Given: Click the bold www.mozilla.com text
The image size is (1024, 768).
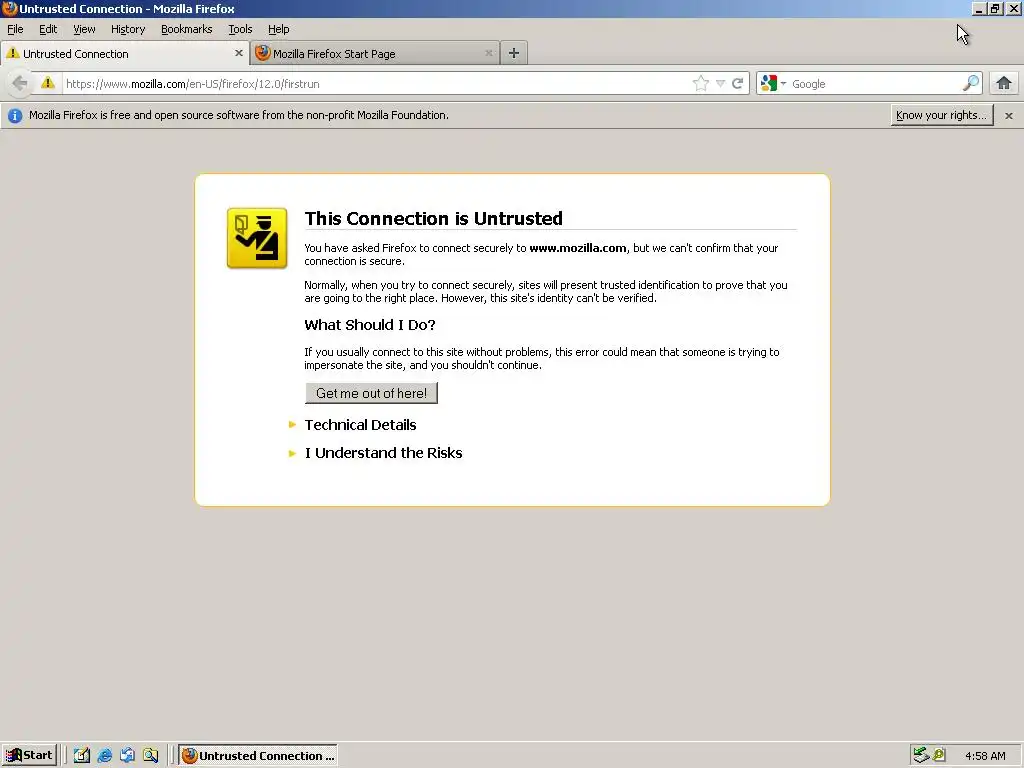Looking at the screenshot, I should point(578,248).
